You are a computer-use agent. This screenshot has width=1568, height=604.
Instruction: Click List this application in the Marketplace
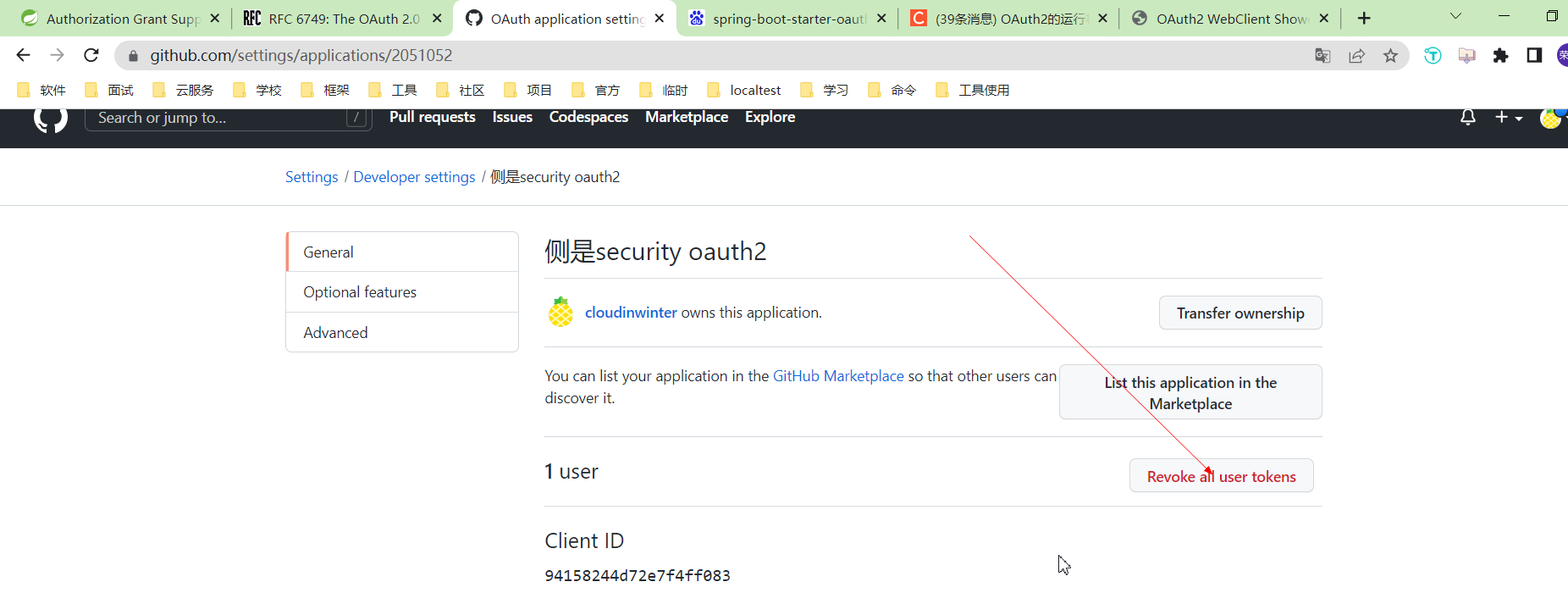1190,392
